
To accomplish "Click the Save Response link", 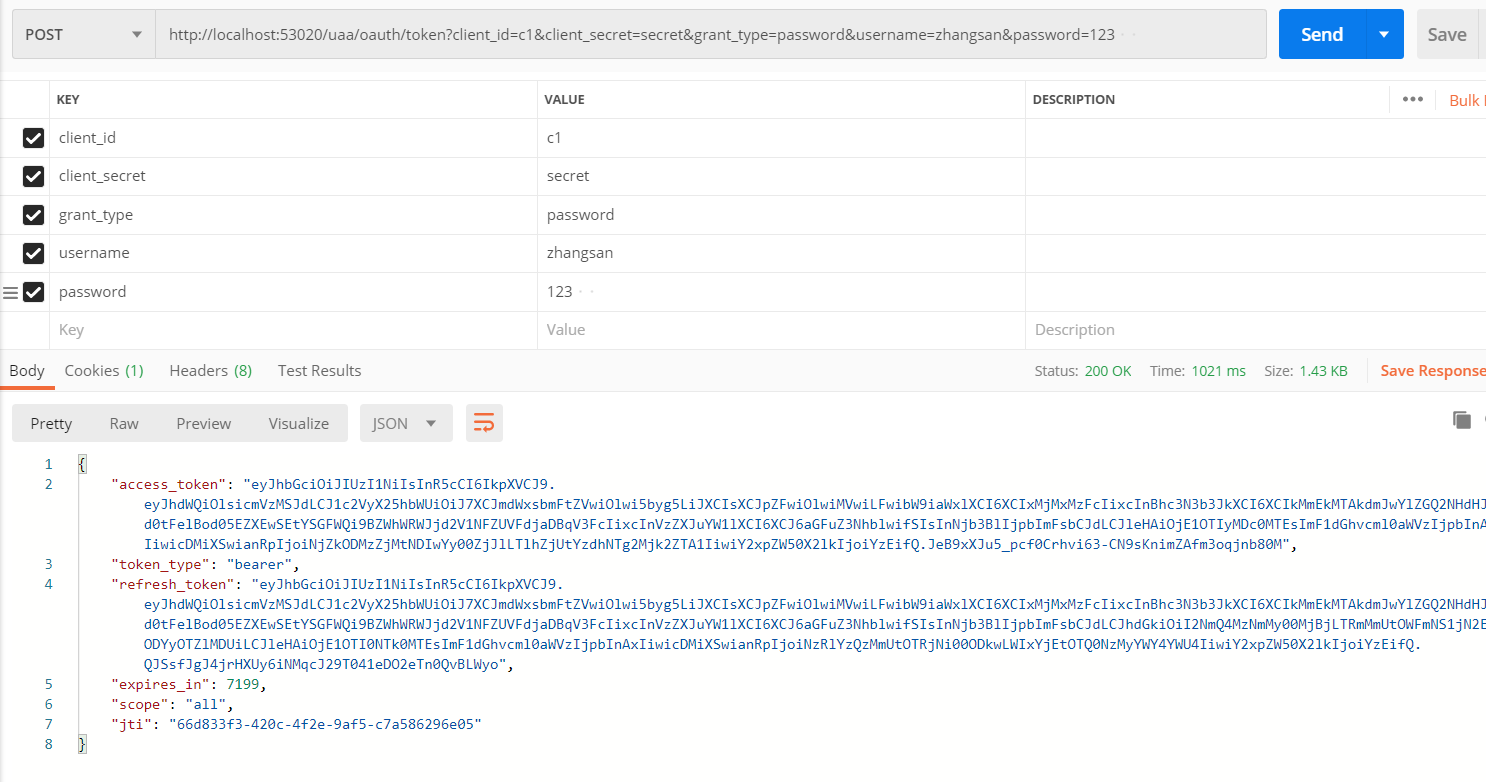I will 1432,371.
